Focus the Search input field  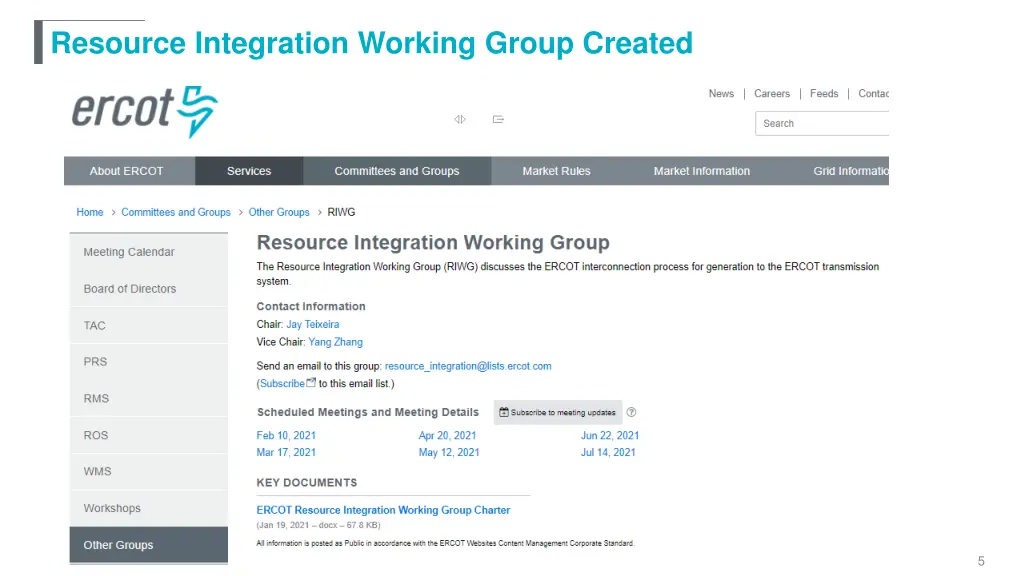click(x=822, y=123)
